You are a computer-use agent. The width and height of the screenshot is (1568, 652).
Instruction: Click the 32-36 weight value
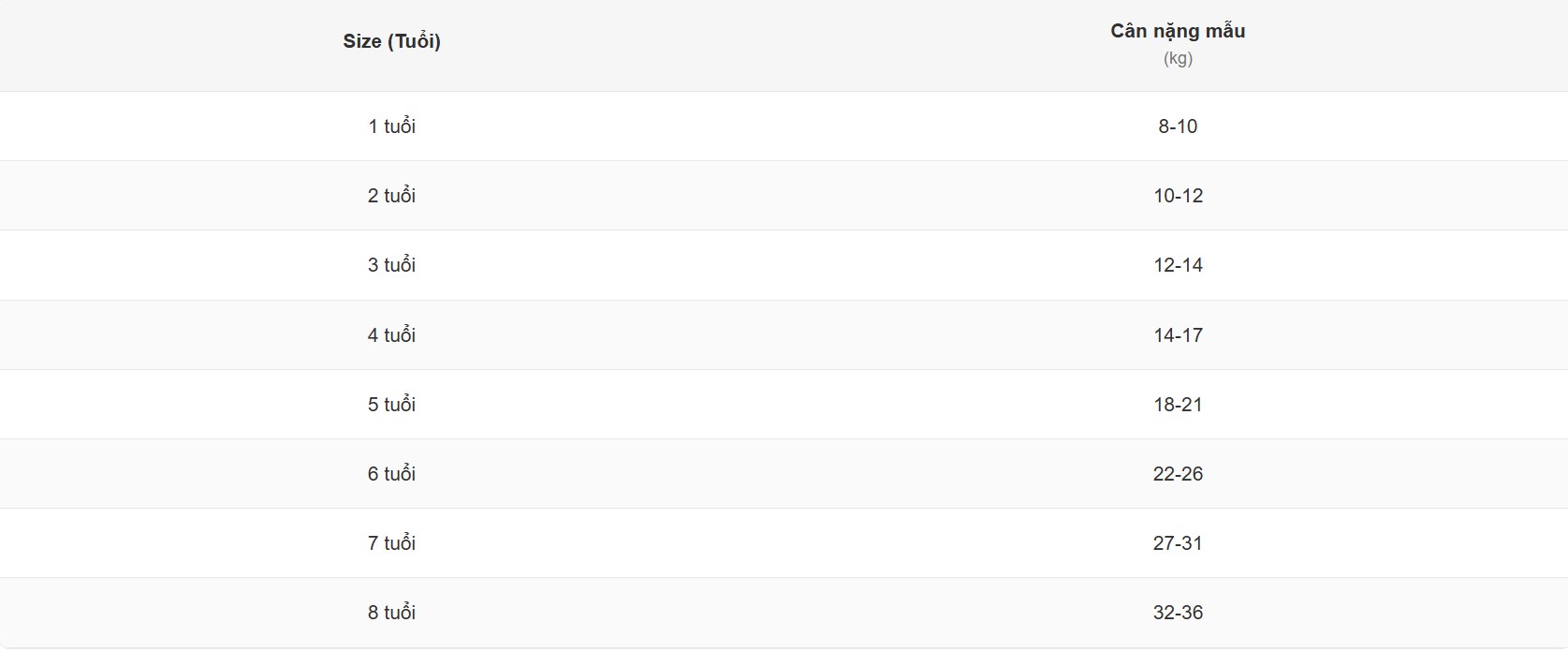(1178, 613)
